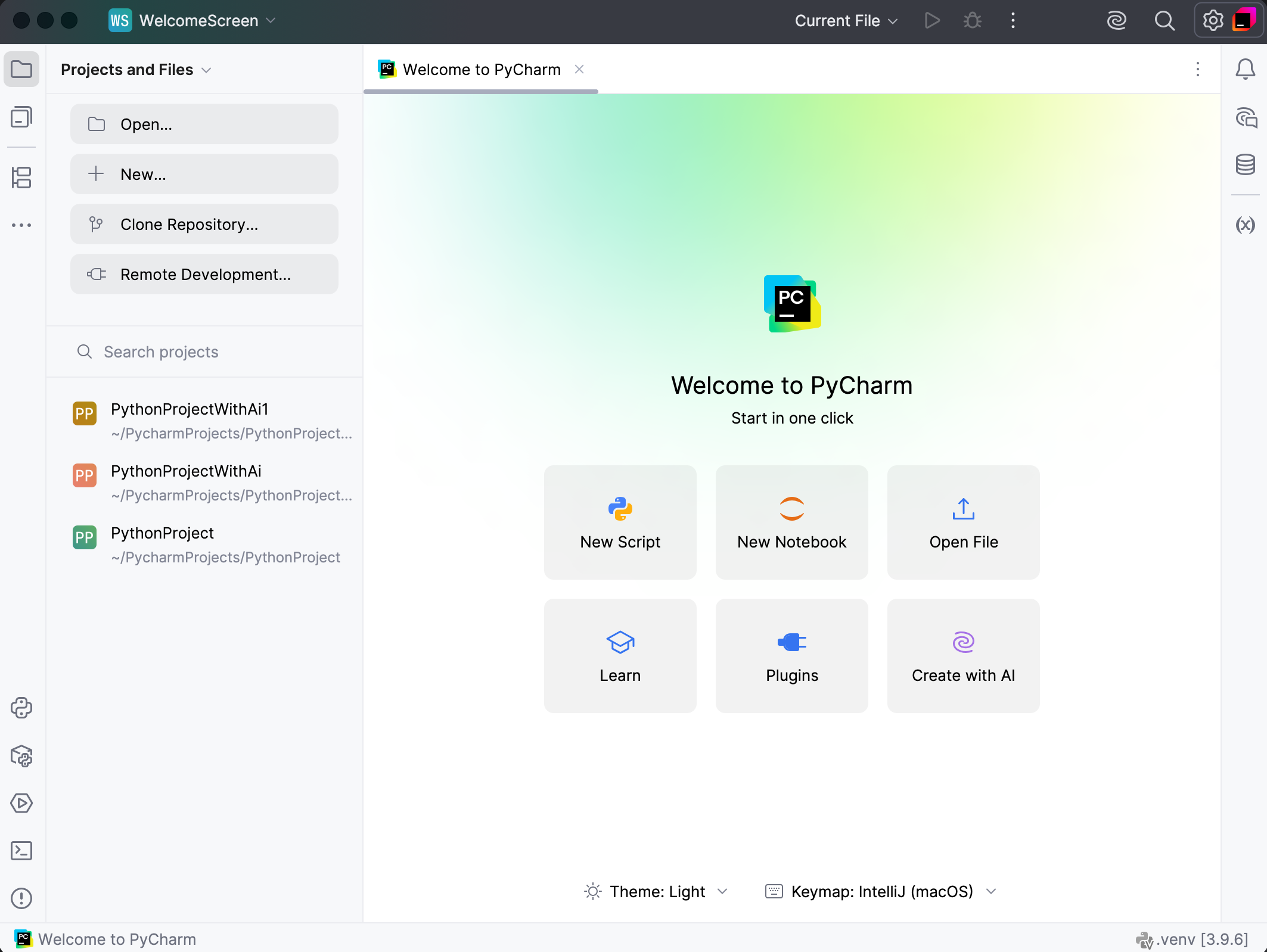The image size is (1267, 952).
Task: Open editor tab options kebab menu
Action: coord(1198,69)
